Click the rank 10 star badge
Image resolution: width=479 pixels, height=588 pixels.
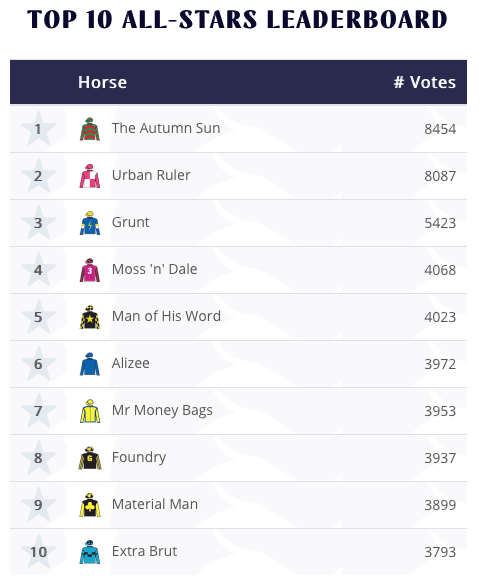point(38,552)
